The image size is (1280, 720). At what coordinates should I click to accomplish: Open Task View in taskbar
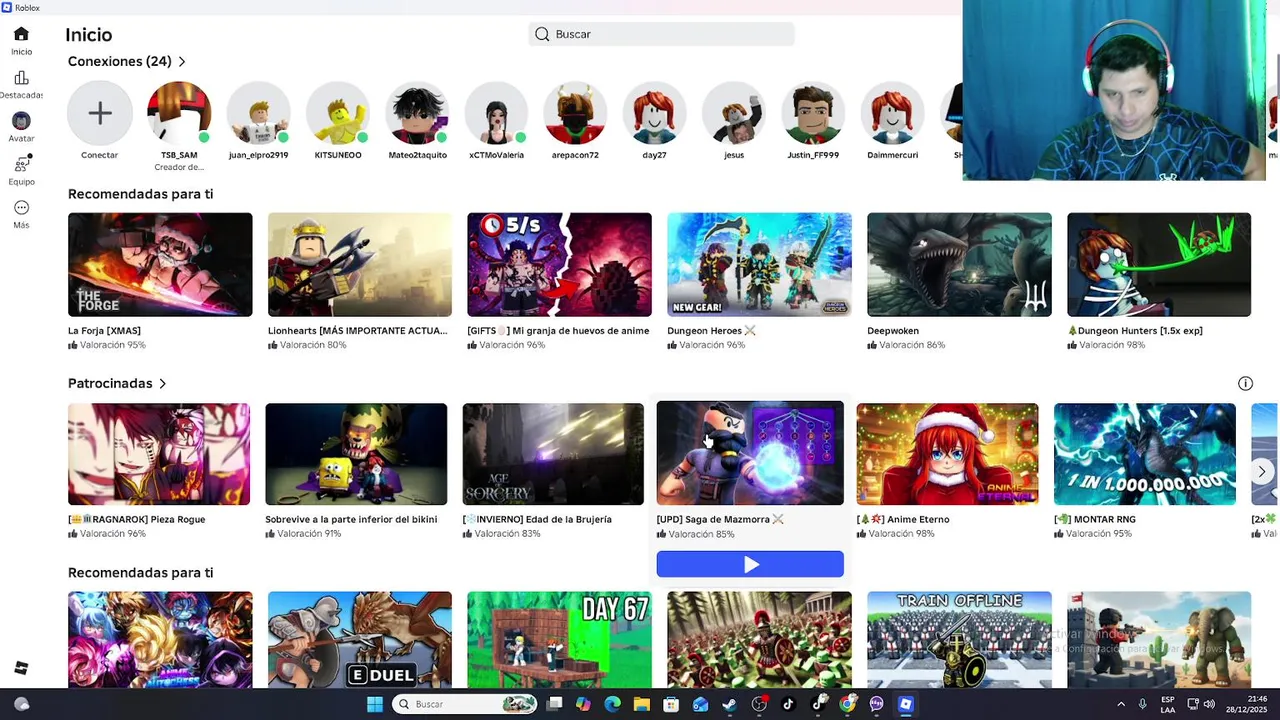click(555, 704)
